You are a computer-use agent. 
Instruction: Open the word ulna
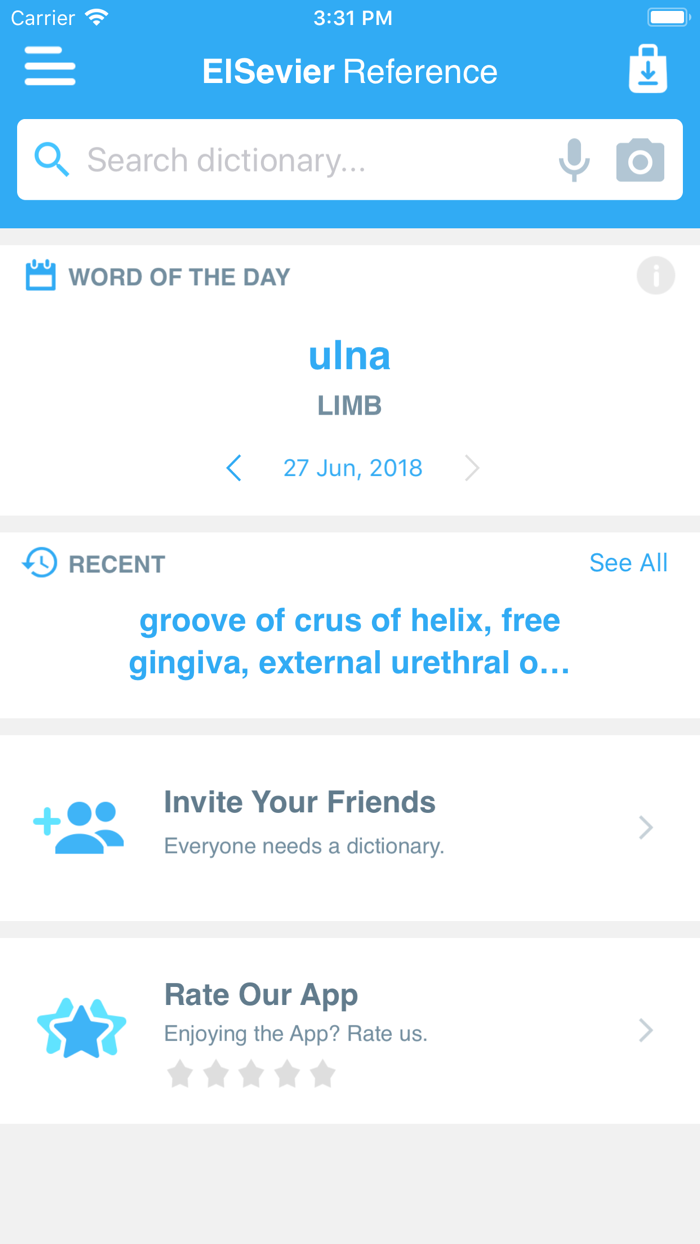pyautogui.click(x=349, y=356)
